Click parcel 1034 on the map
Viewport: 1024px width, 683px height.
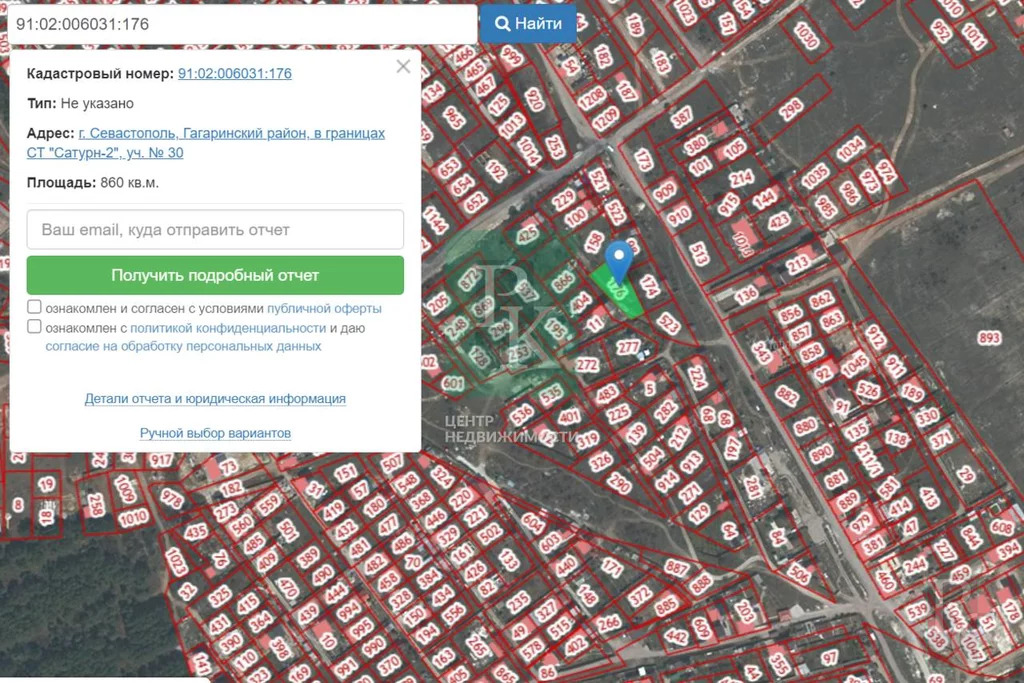pyautogui.click(x=850, y=148)
